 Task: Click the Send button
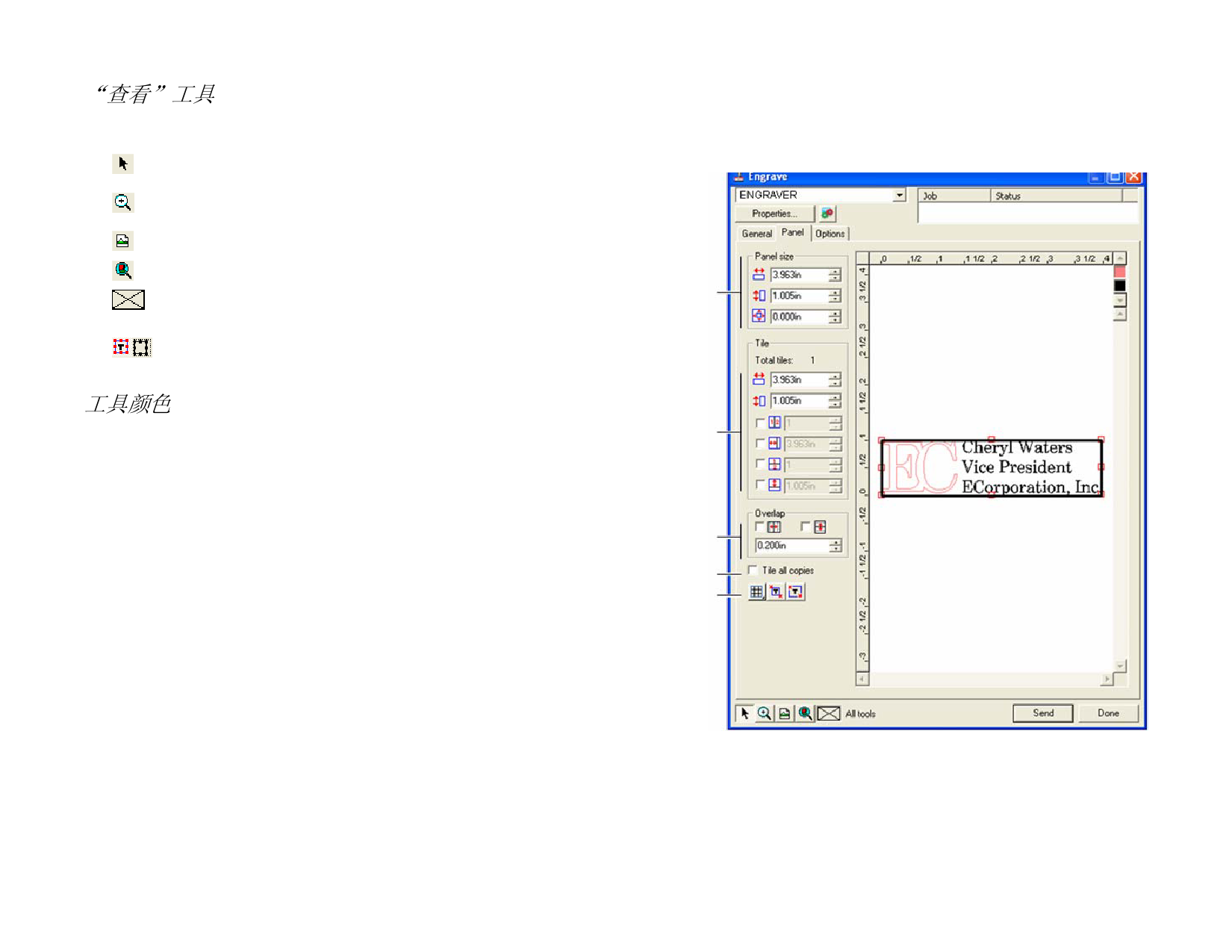click(x=1042, y=713)
